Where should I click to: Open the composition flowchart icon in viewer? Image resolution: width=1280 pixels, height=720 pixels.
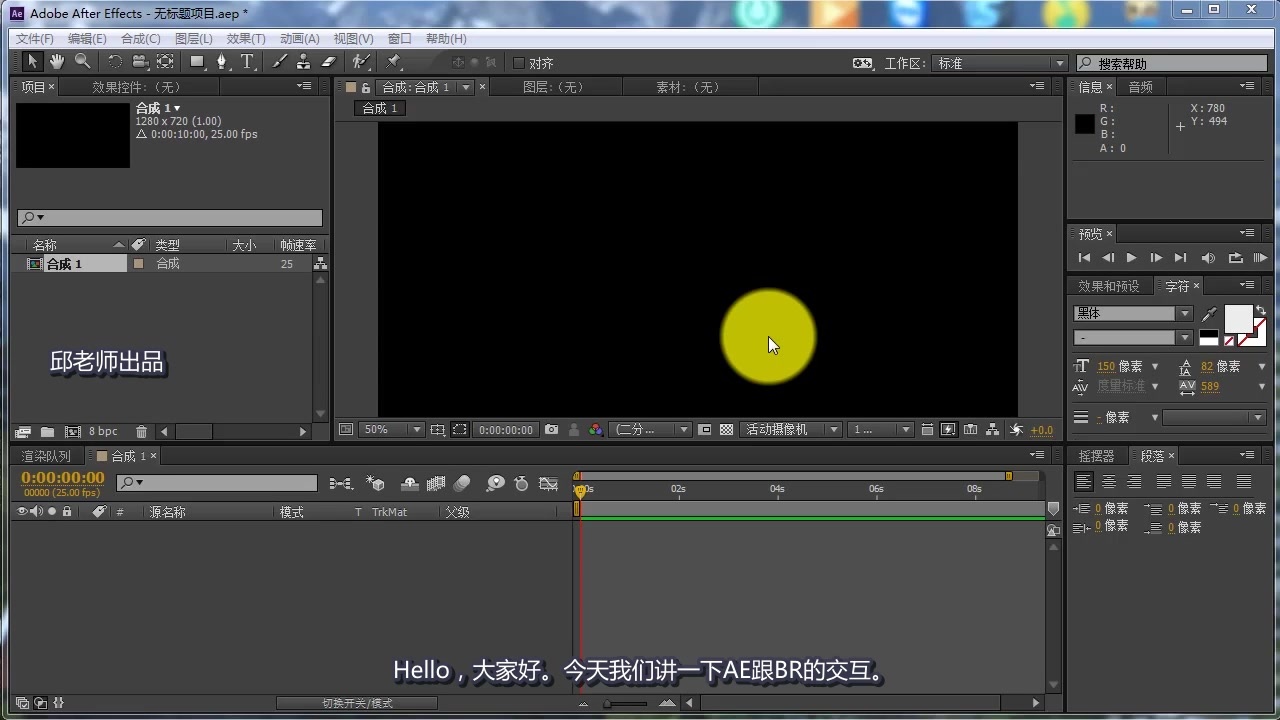pyautogui.click(x=993, y=430)
